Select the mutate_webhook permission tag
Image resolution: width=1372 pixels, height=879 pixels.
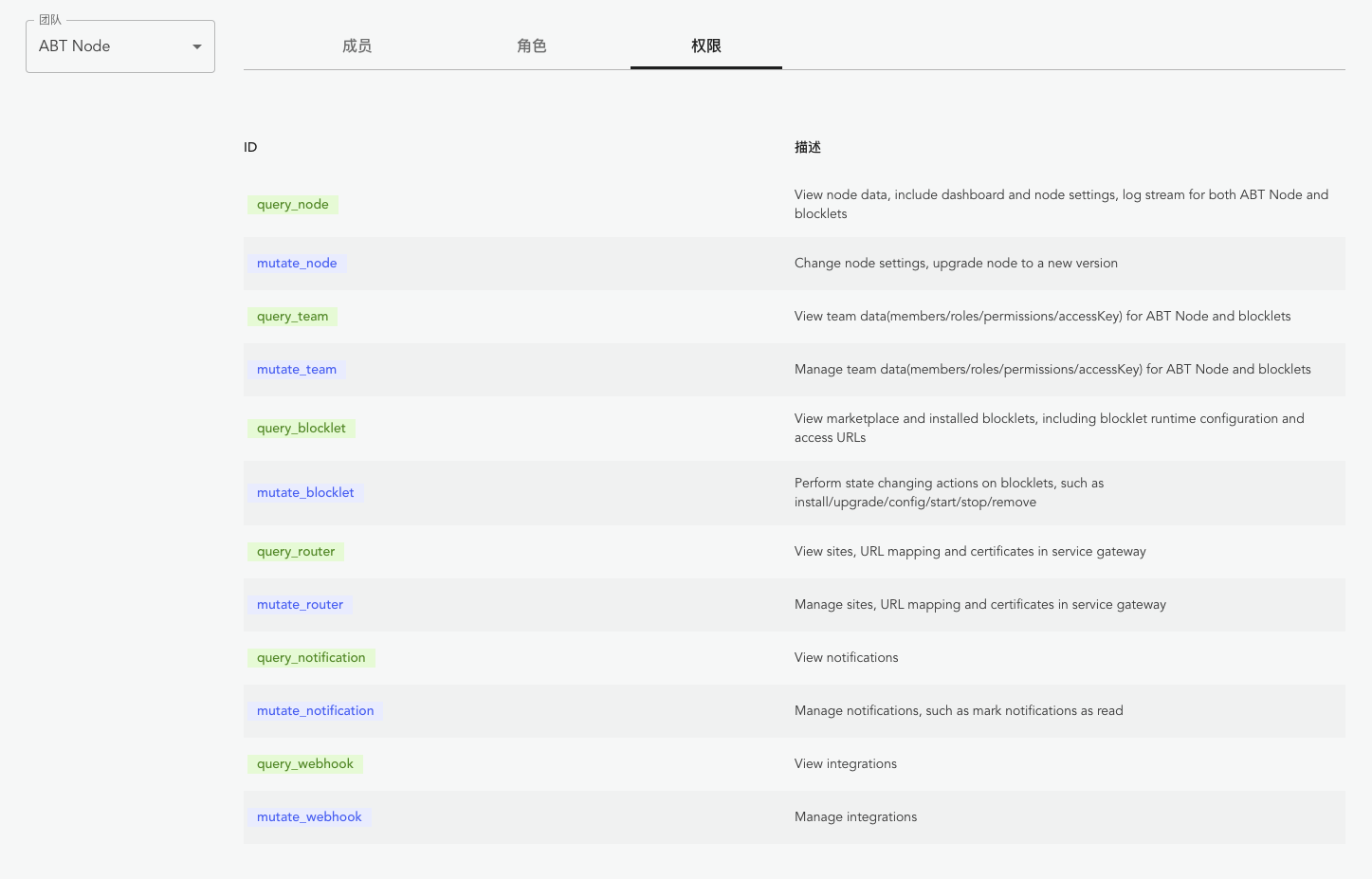point(309,817)
